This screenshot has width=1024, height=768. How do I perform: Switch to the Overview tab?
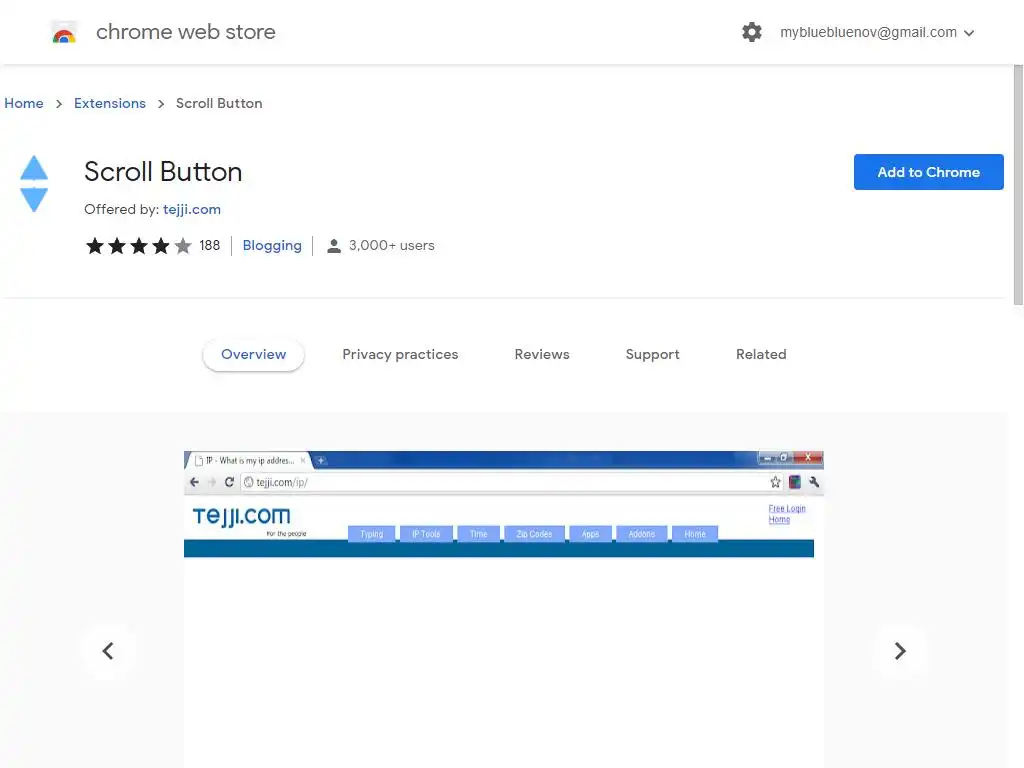pyautogui.click(x=253, y=355)
